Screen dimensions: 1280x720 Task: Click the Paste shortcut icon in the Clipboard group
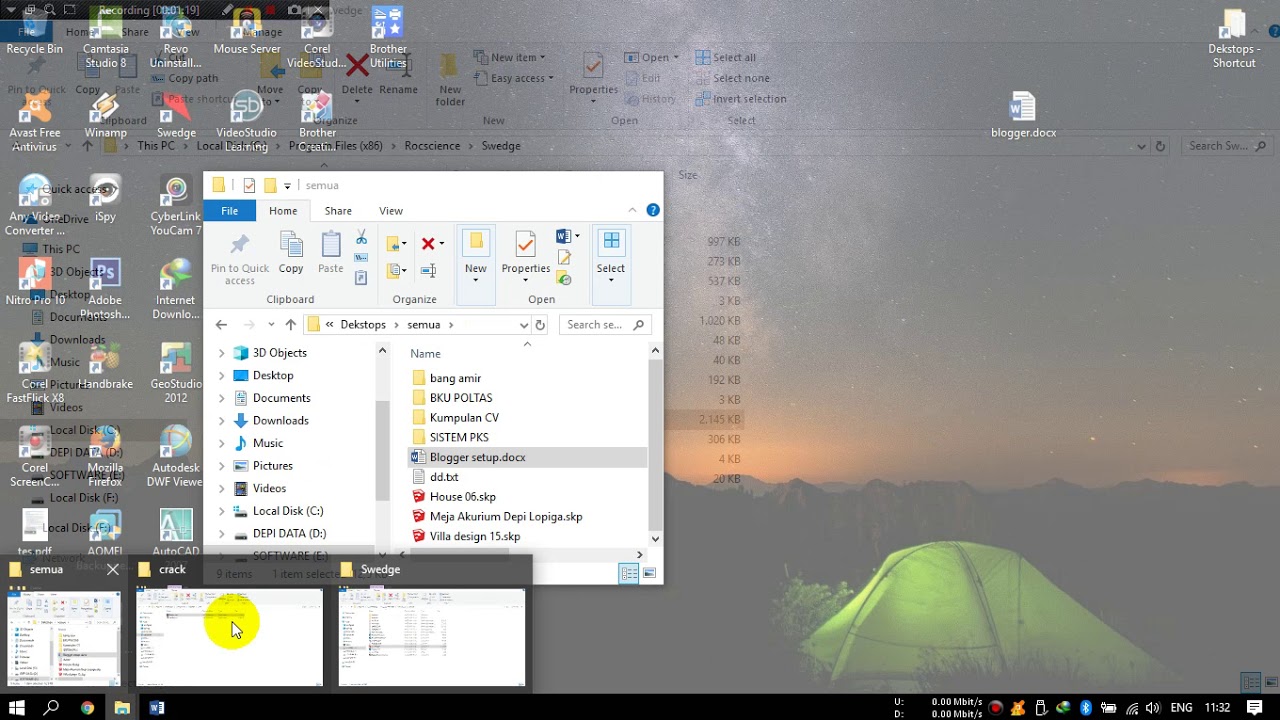[361, 278]
